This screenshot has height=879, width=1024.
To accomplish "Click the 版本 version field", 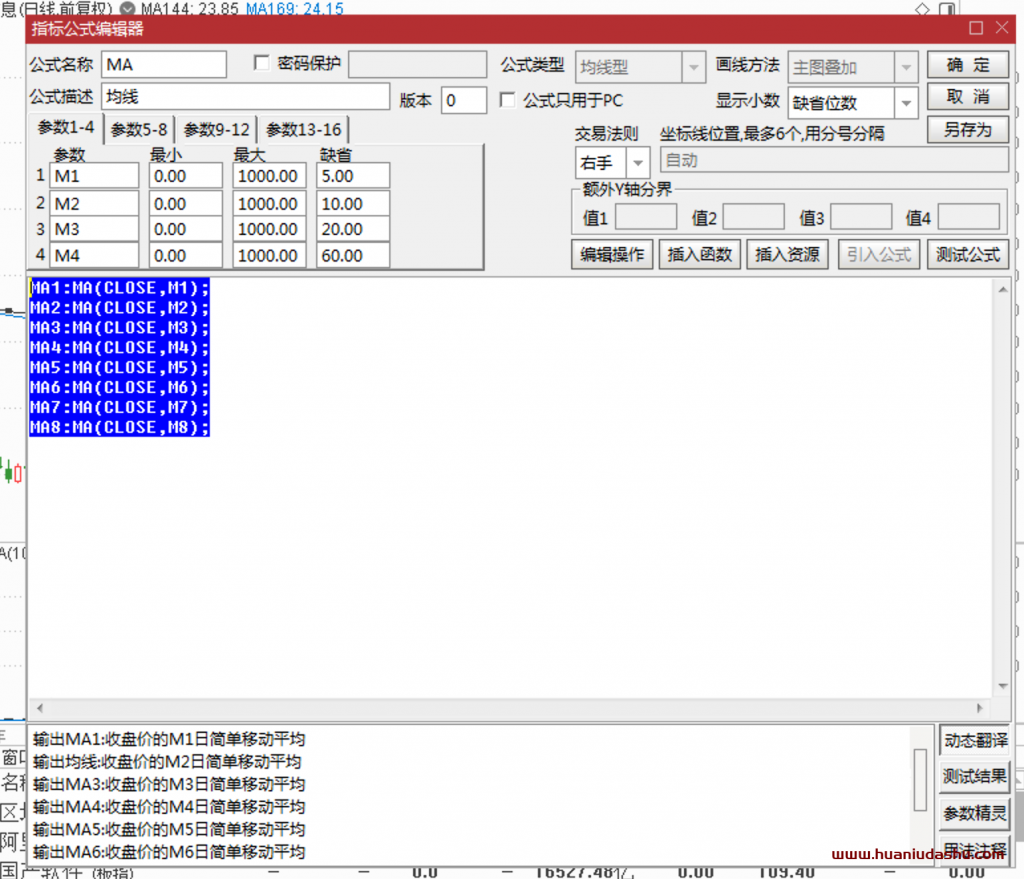I will pyautogui.click(x=464, y=101).
